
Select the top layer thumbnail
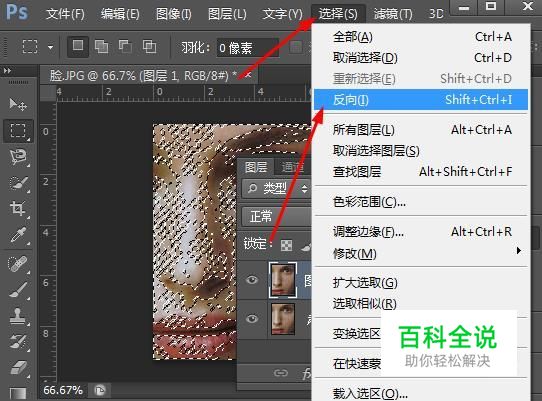283,280
